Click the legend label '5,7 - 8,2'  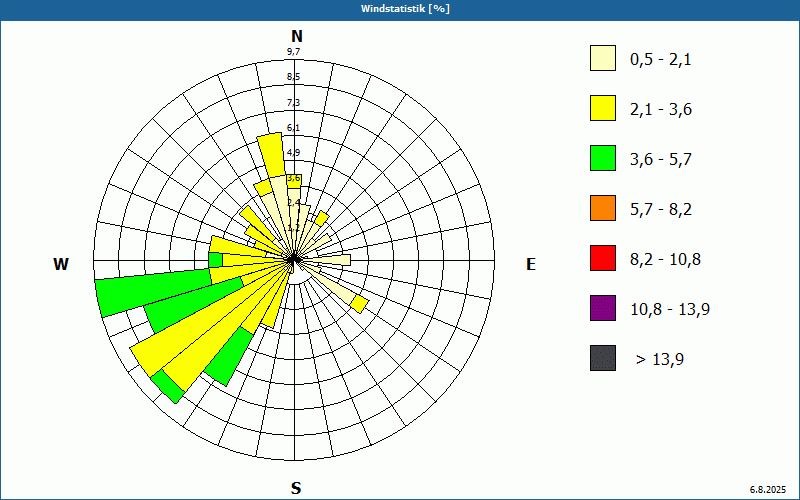point(661,210)
